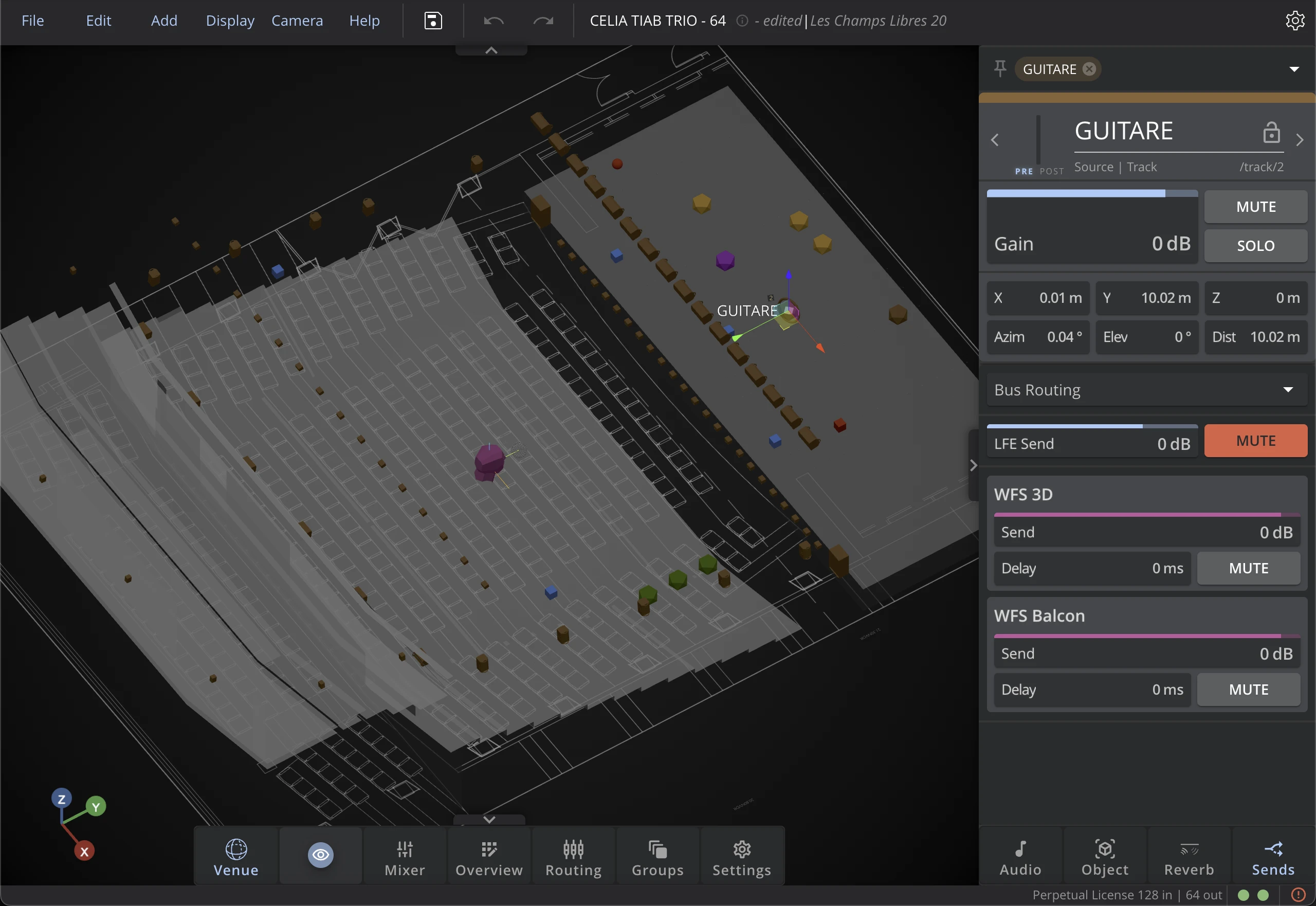Go to previous object with left chevron
Screen dimensions: 1316x906
995,140
